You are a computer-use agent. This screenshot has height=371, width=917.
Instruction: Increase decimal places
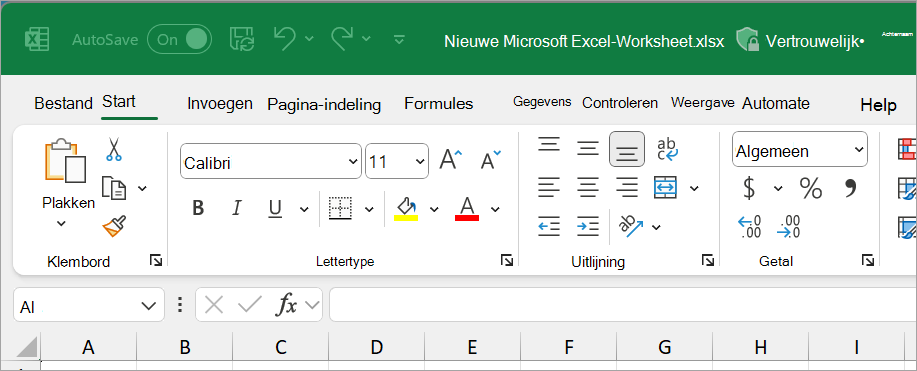(750, 227)
